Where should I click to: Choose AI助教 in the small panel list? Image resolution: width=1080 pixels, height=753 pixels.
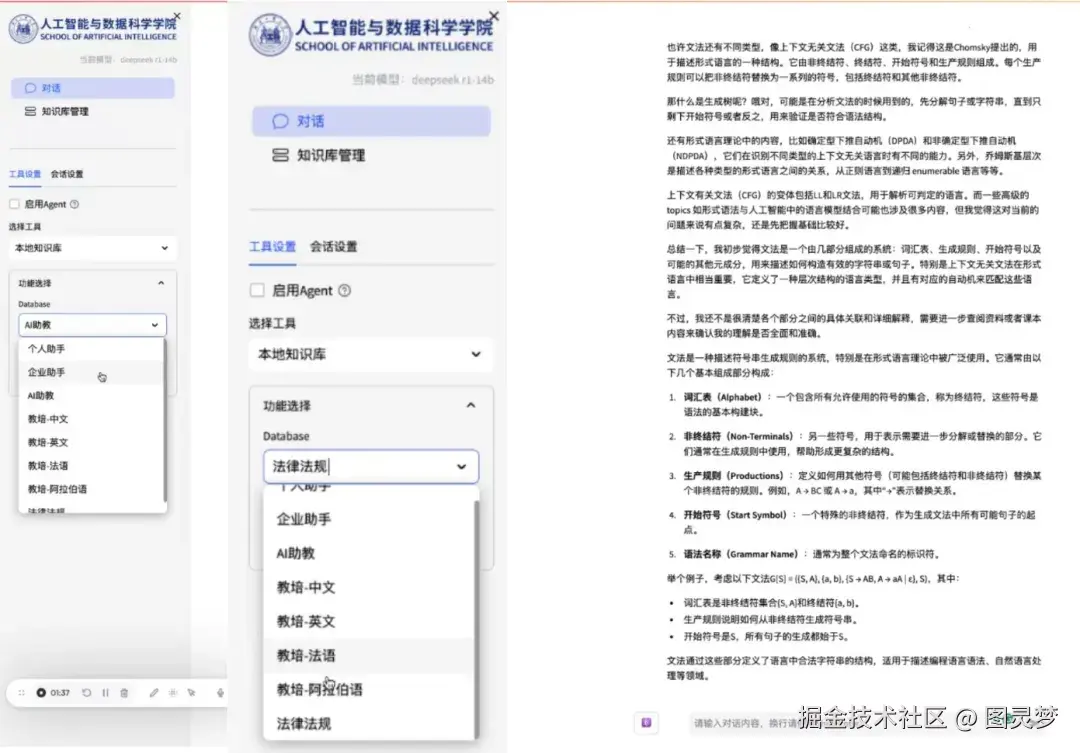click(x=91, y=395)
